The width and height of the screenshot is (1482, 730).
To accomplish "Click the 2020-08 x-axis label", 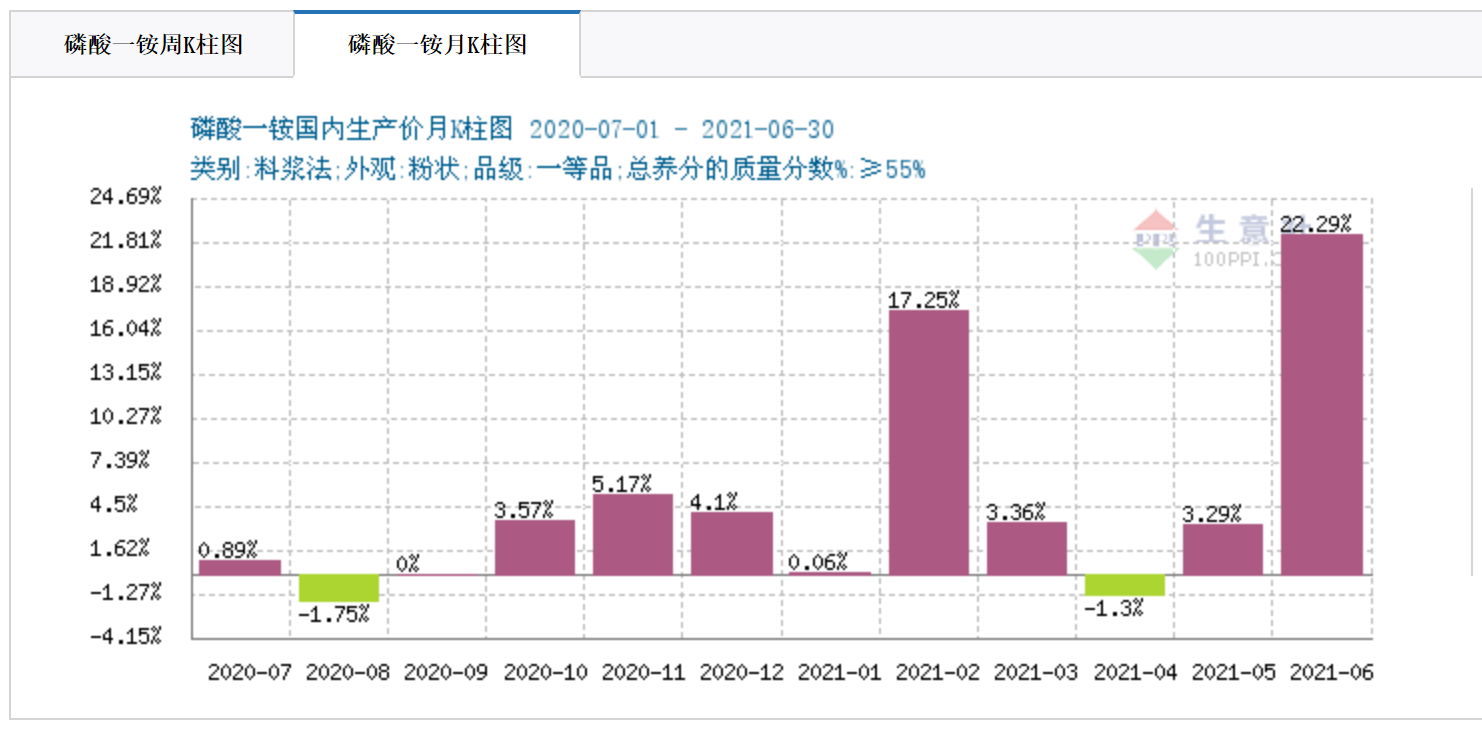I will point(347,672).
